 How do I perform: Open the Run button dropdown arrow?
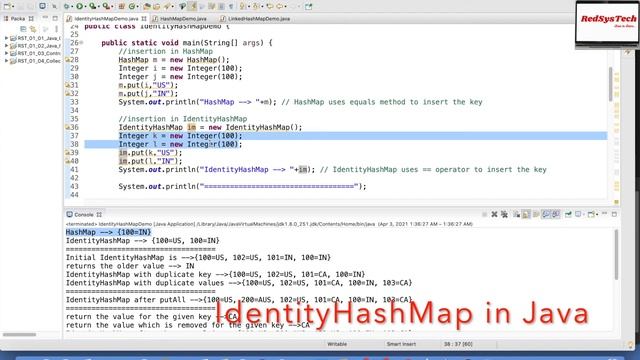point(85,7)
